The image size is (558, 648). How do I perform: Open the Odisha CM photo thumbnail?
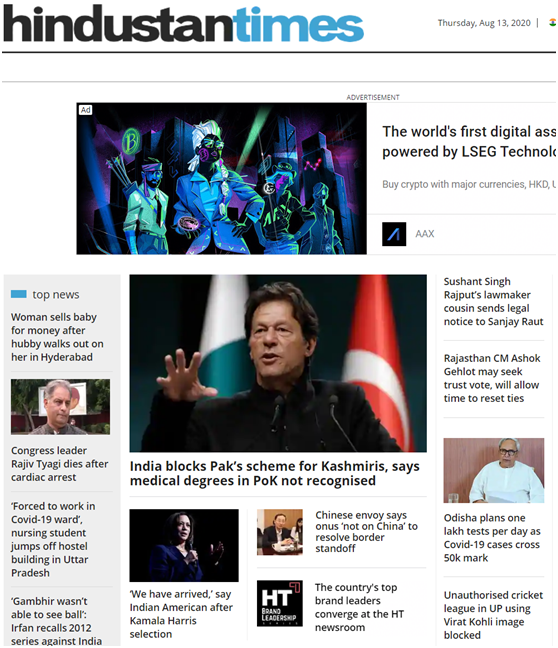pos(494,470)
